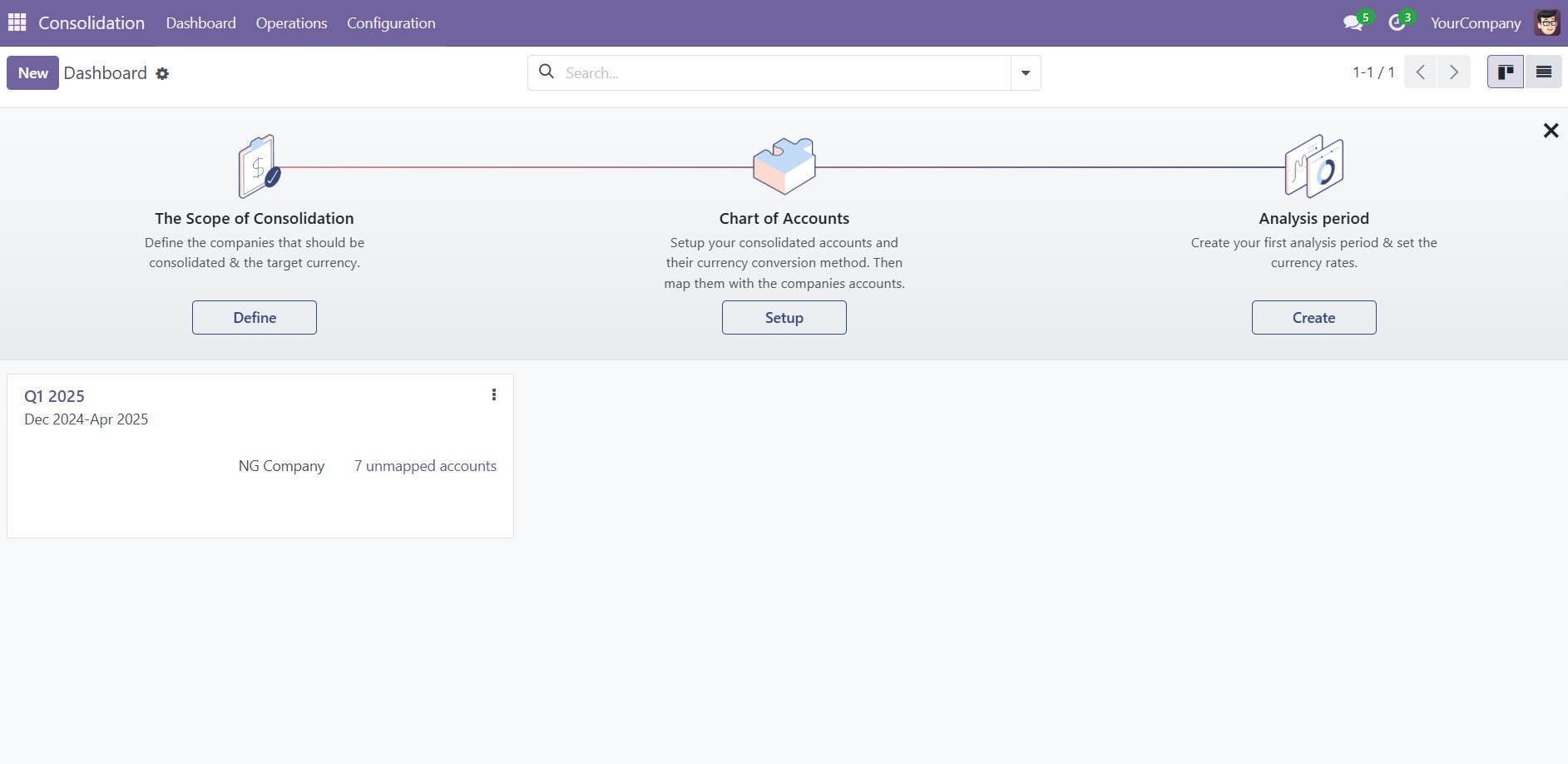Open the Operations menu
This screenshot has width=1568, height=764.
[x=291, y=23]
